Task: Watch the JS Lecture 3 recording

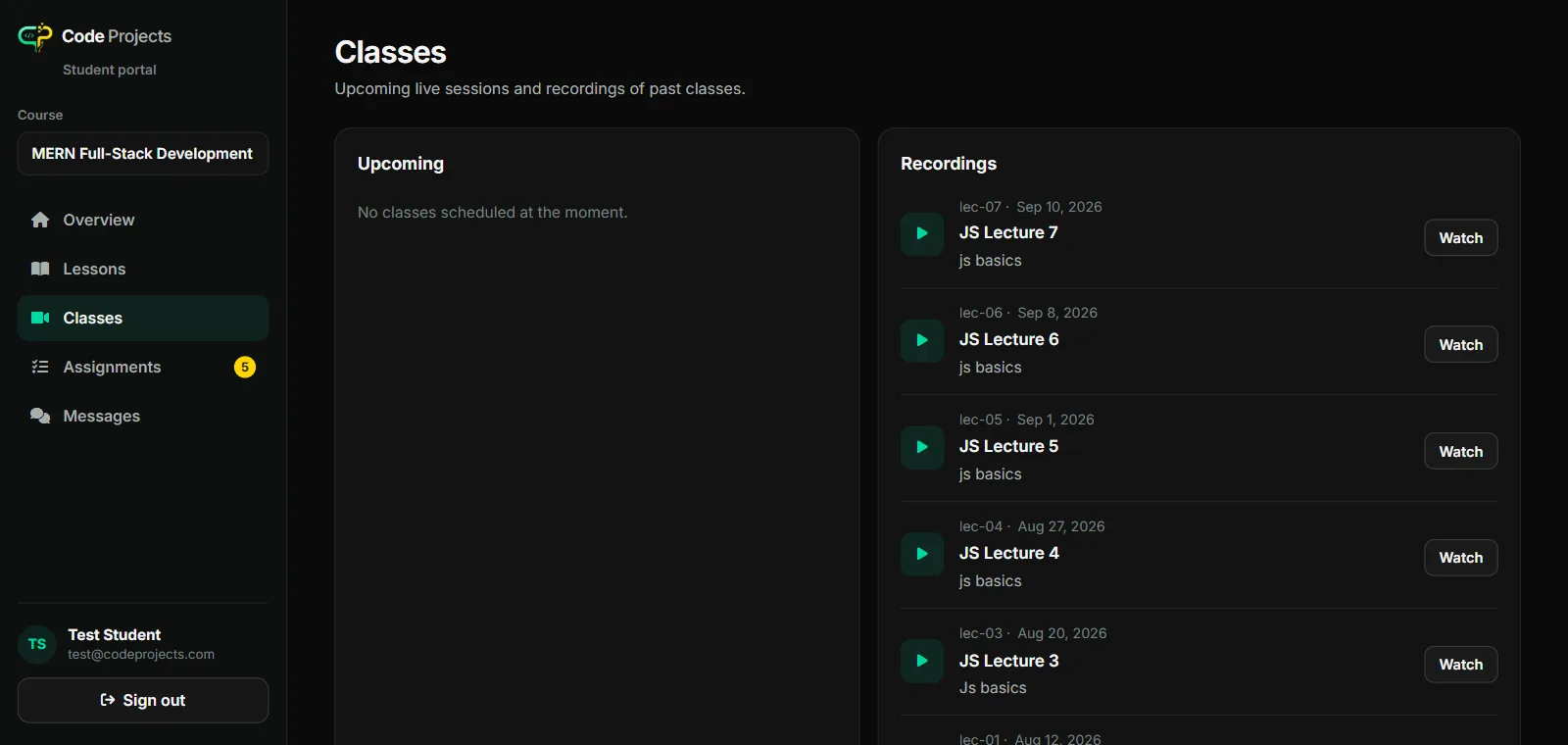Action: [x=1460, y=665]
